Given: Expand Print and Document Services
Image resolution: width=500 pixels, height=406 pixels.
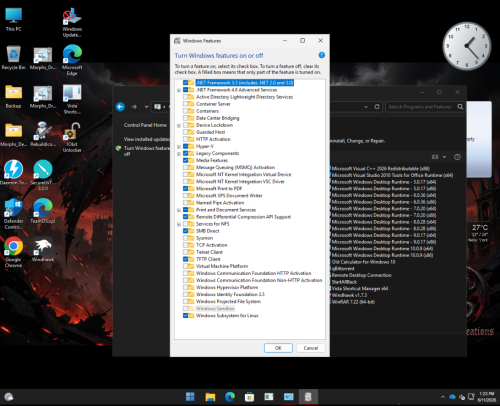Looking at the screenshot, I should click(x=179, y=210).
